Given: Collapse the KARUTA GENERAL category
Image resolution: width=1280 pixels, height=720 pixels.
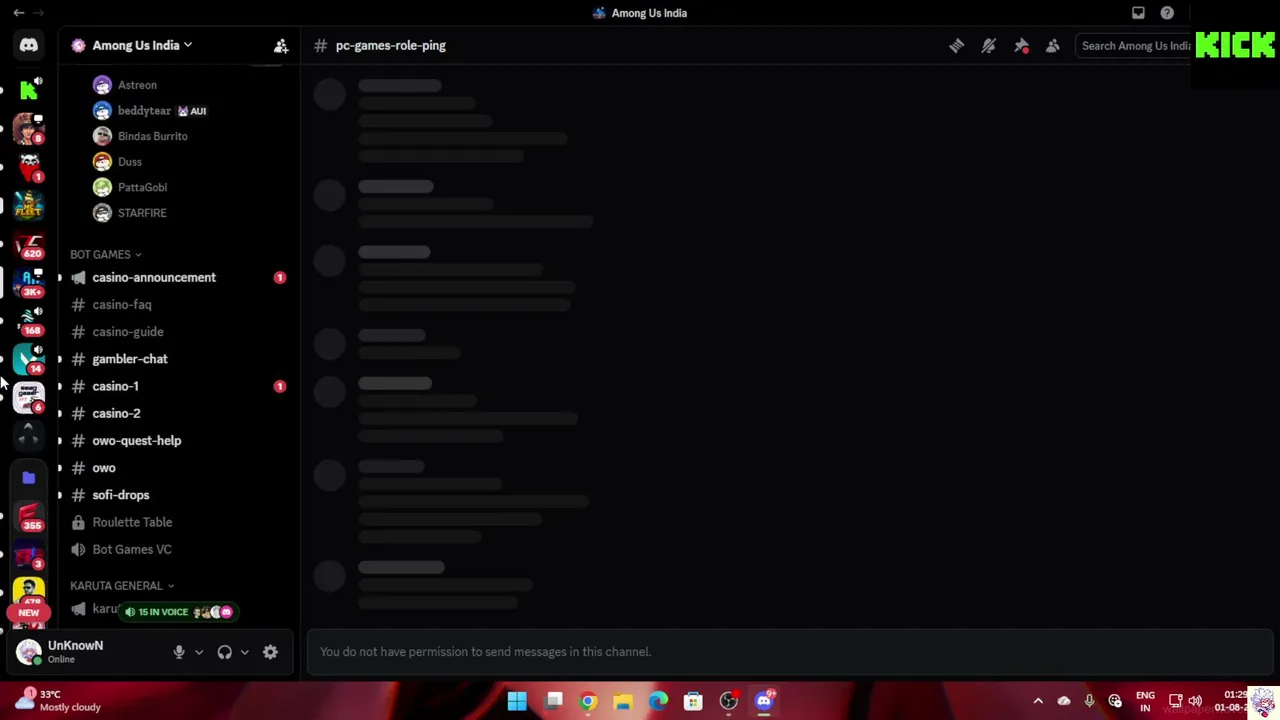Looking at the screenshot, I should 122,586.
